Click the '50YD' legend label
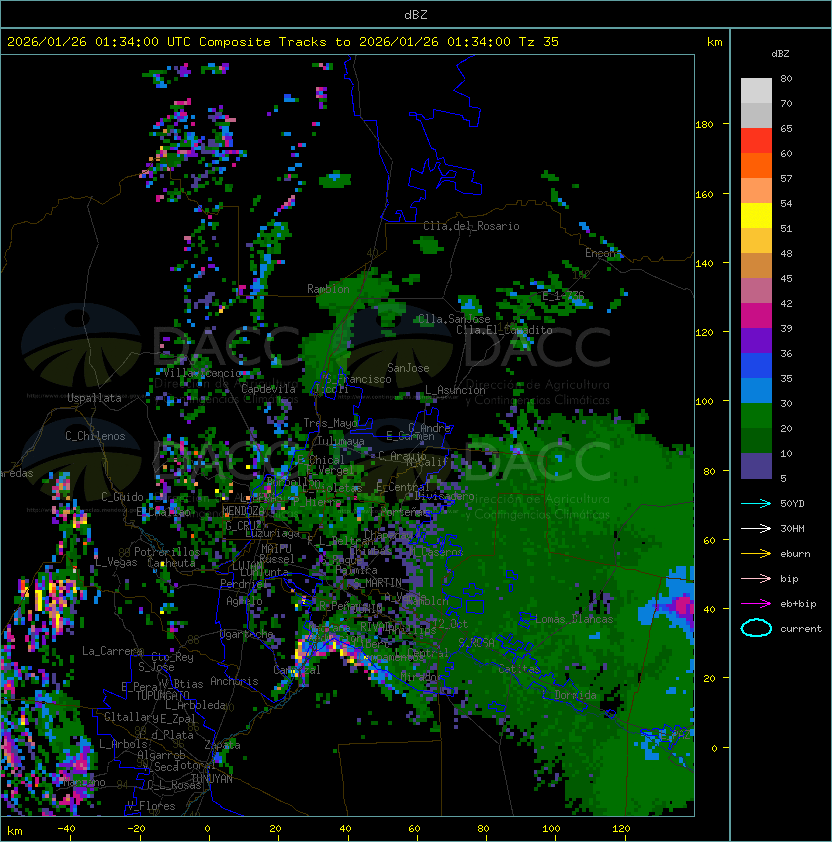 click(x=792, y=503)
